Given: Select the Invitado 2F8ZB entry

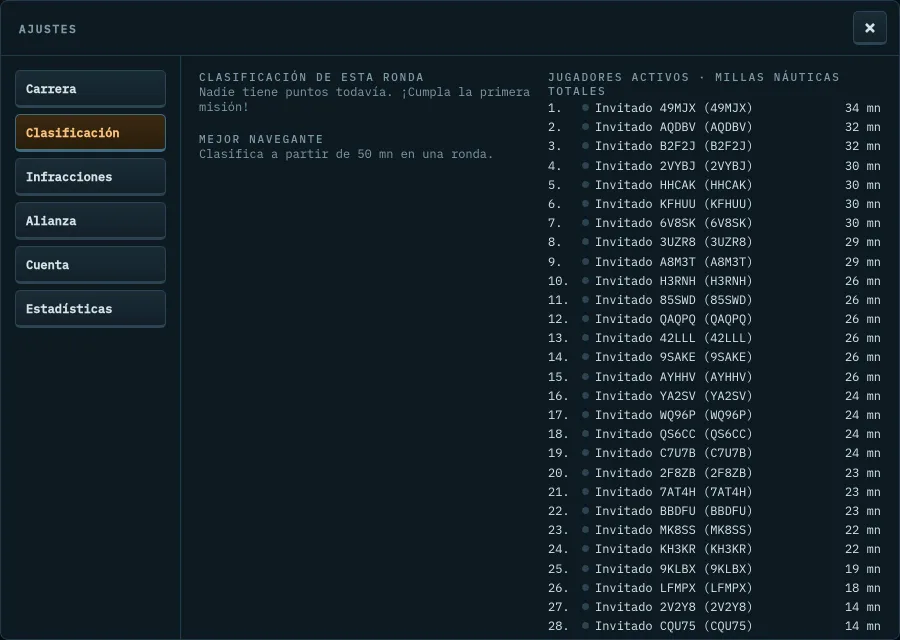Looking at the screenshot, I should click(714, 472).
